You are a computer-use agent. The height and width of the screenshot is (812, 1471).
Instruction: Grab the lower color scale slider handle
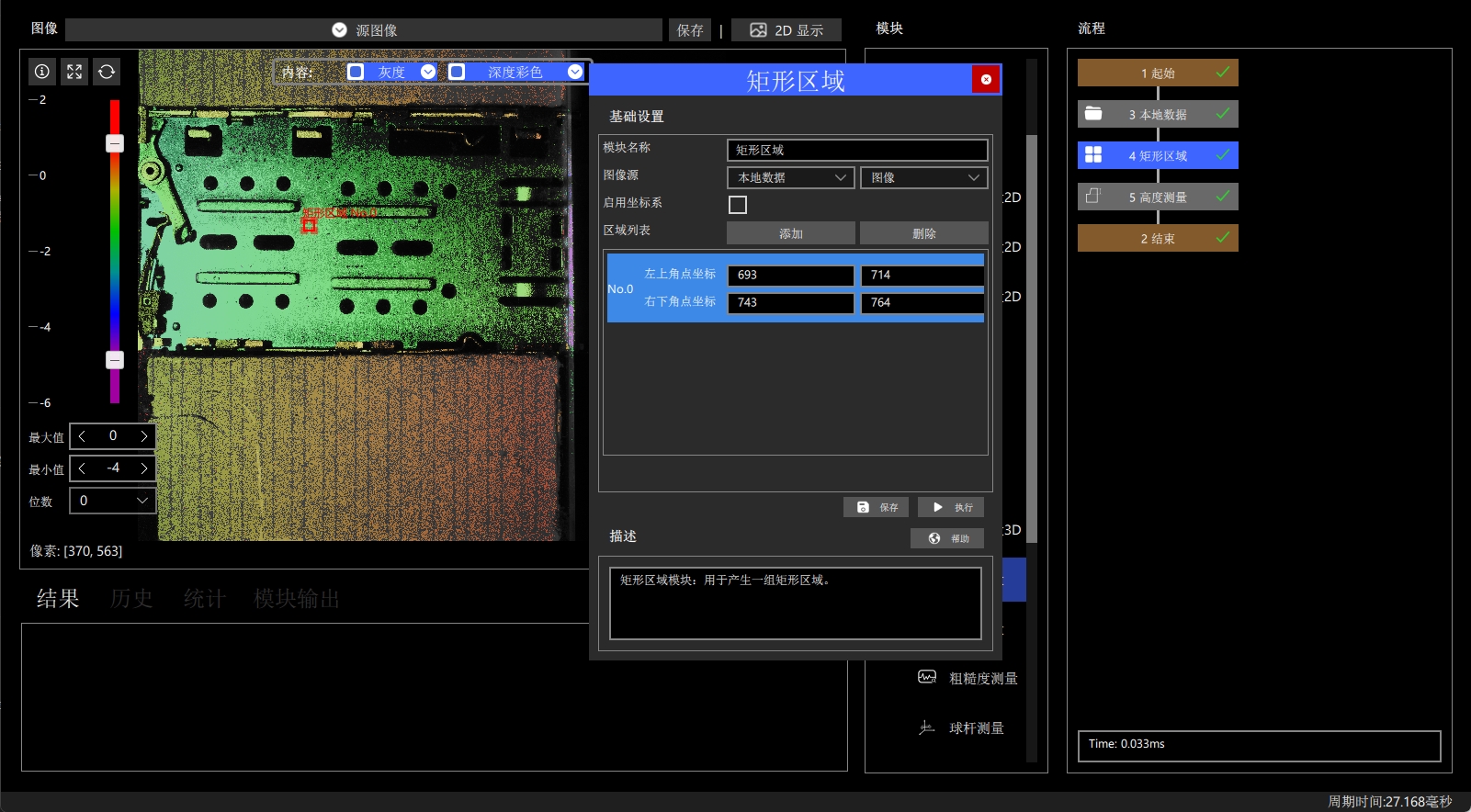[x=115, y=360]
